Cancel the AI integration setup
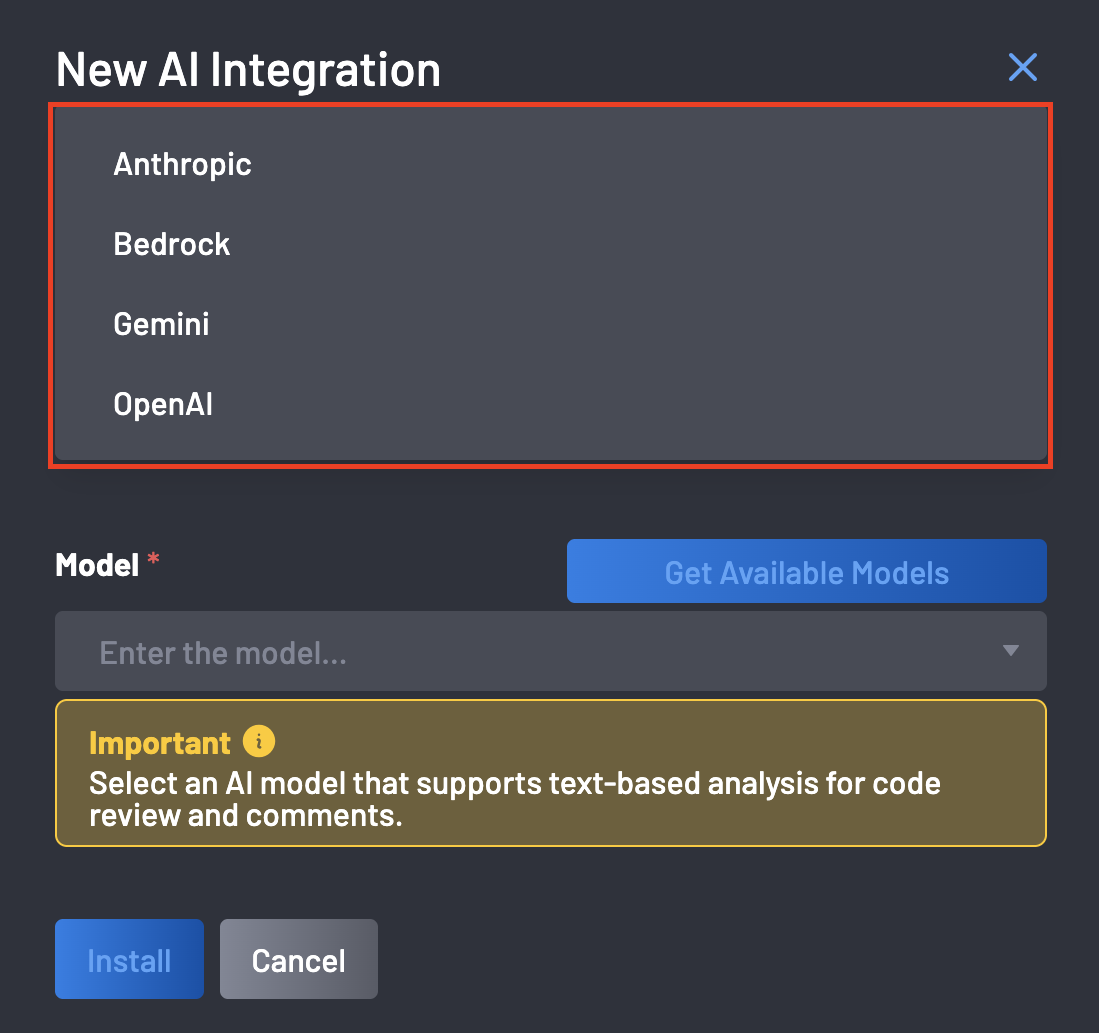 coord(298,960)
